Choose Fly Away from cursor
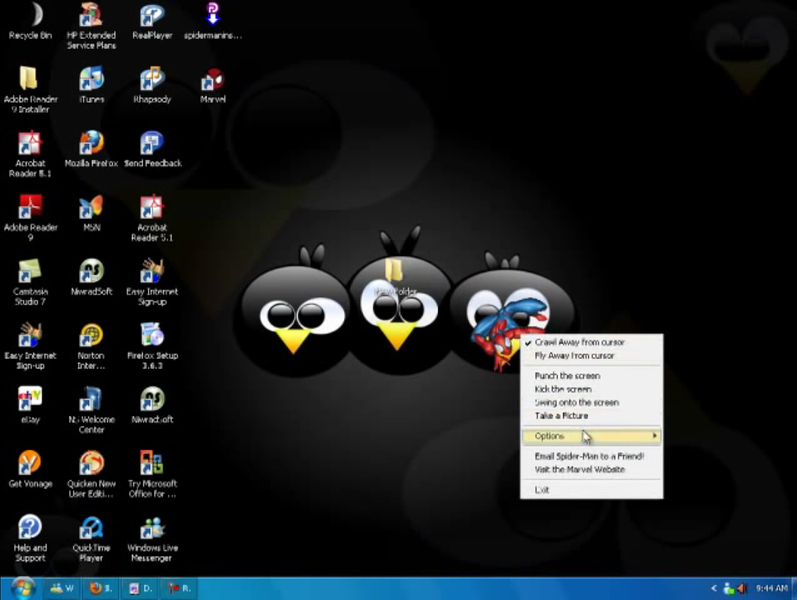 tap(592, 355)
